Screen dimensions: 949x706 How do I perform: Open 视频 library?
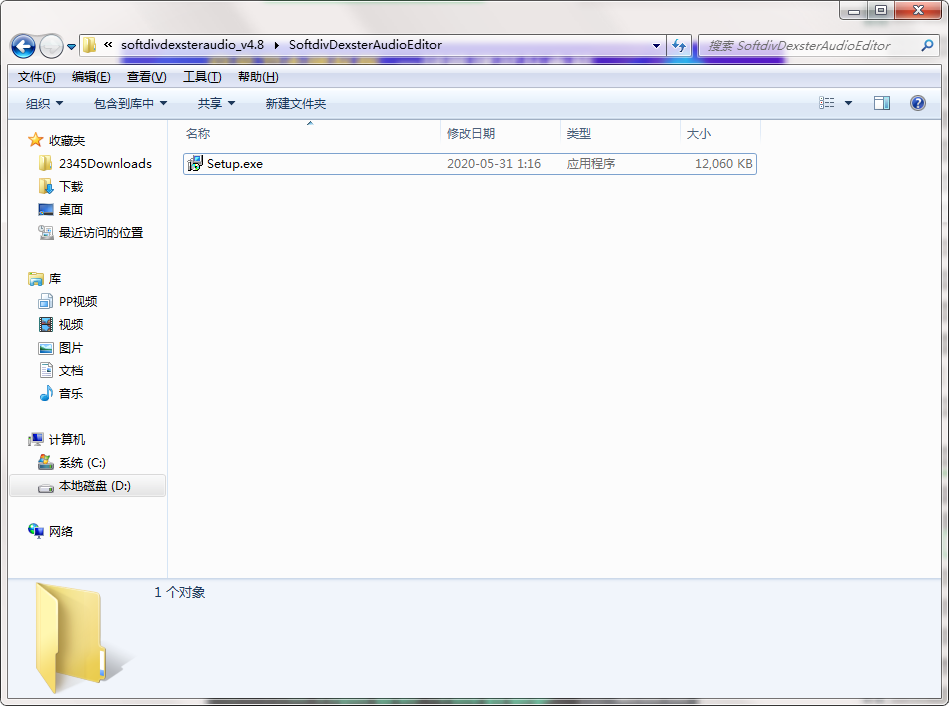[71, 325]
